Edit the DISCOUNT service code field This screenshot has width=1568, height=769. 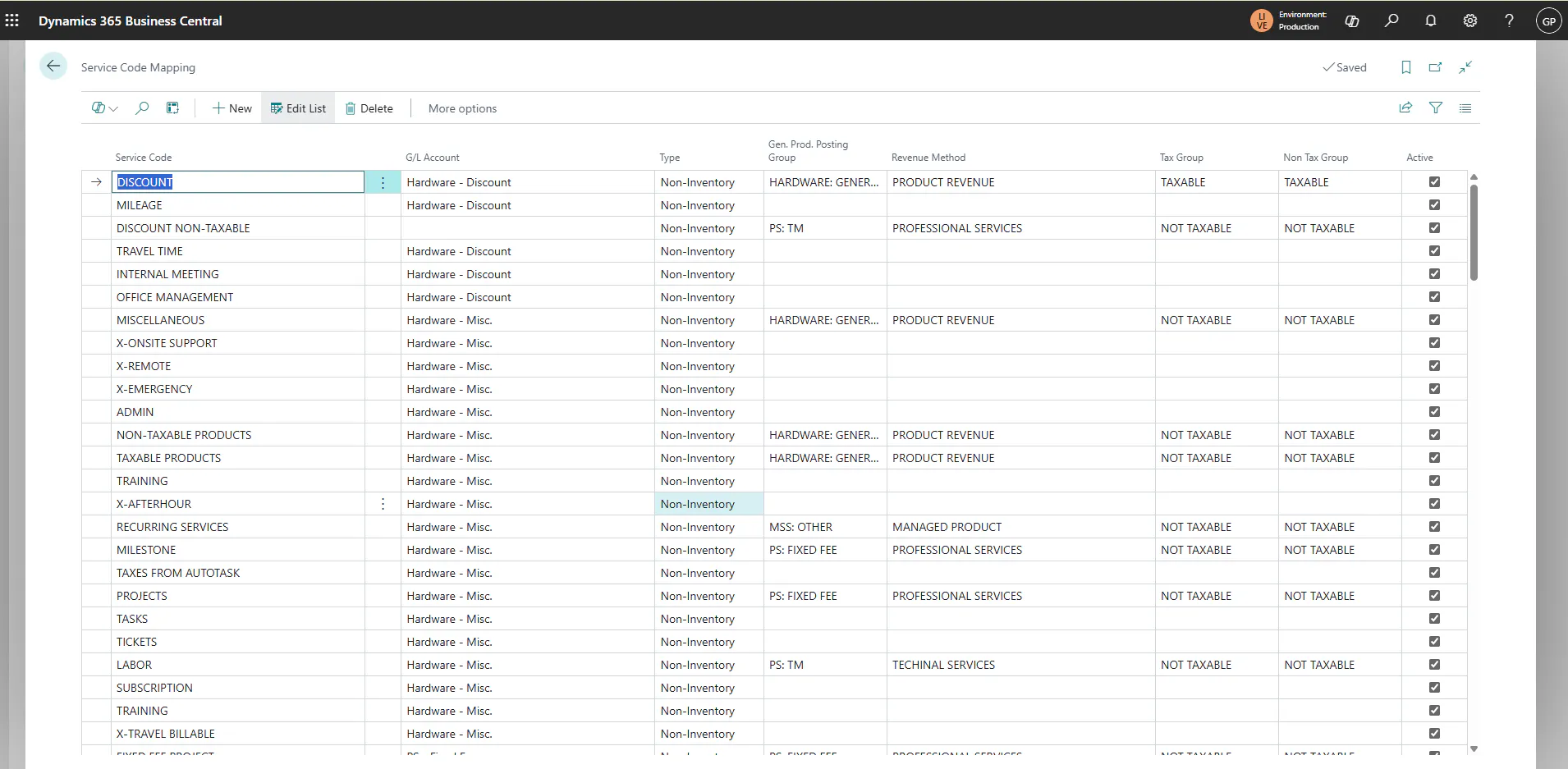[x=238, y=182]
